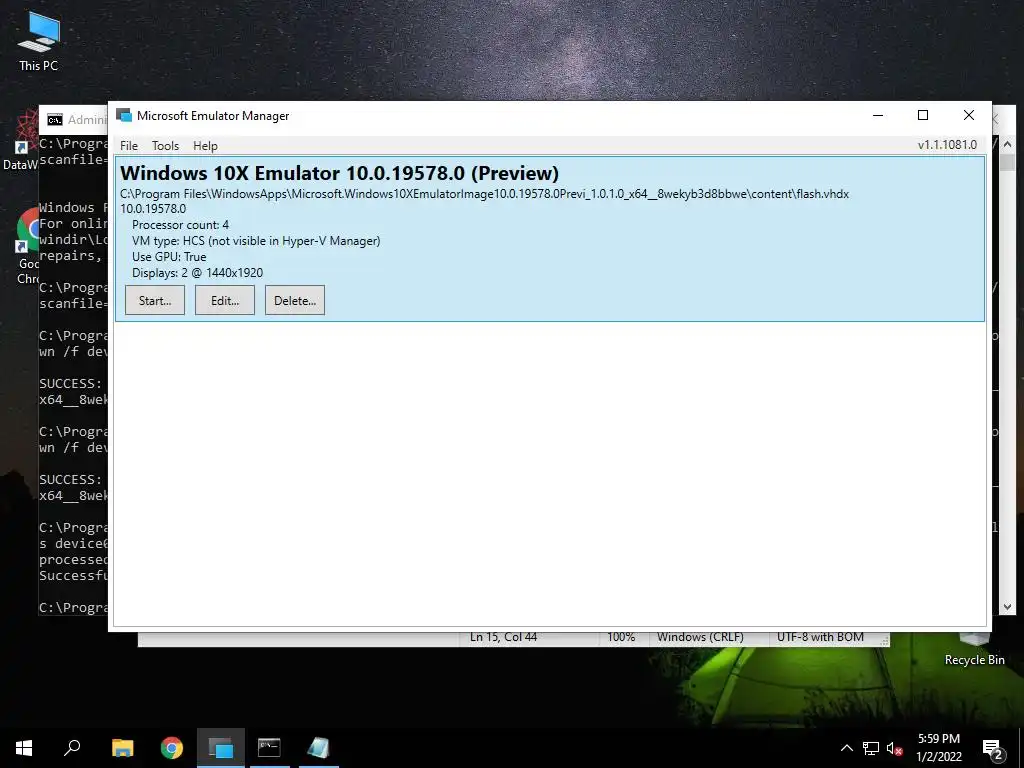Open taskbar Search
The height and width of the screenshot is (768, 1024).
[72, 748]
